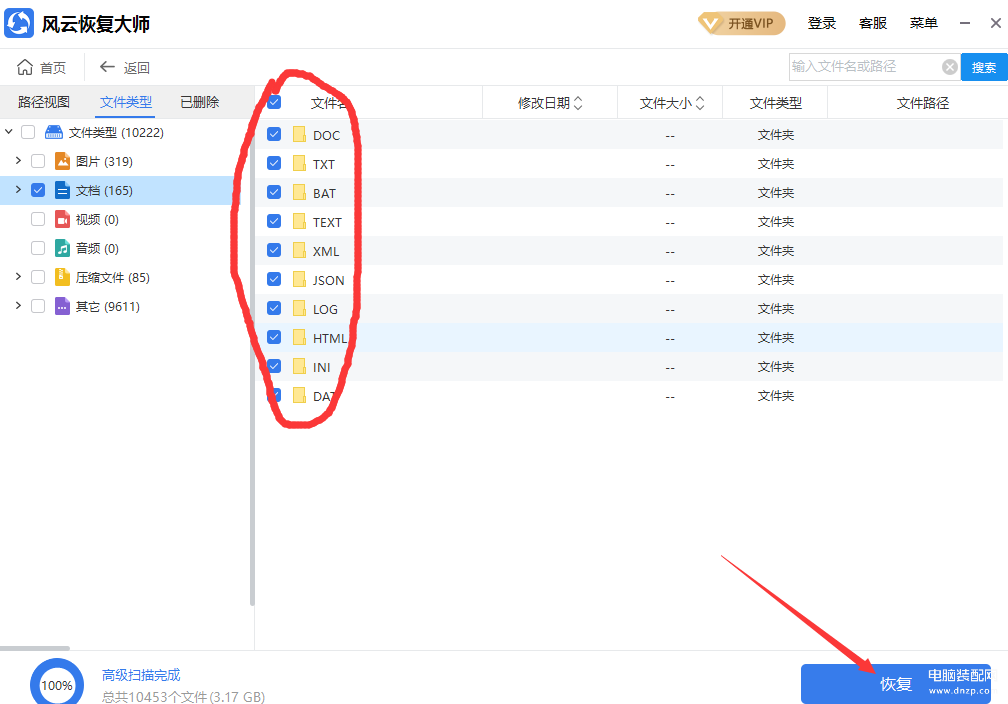Click the XML folder icon
1008x704 pixels.
[x=299, y=250]
